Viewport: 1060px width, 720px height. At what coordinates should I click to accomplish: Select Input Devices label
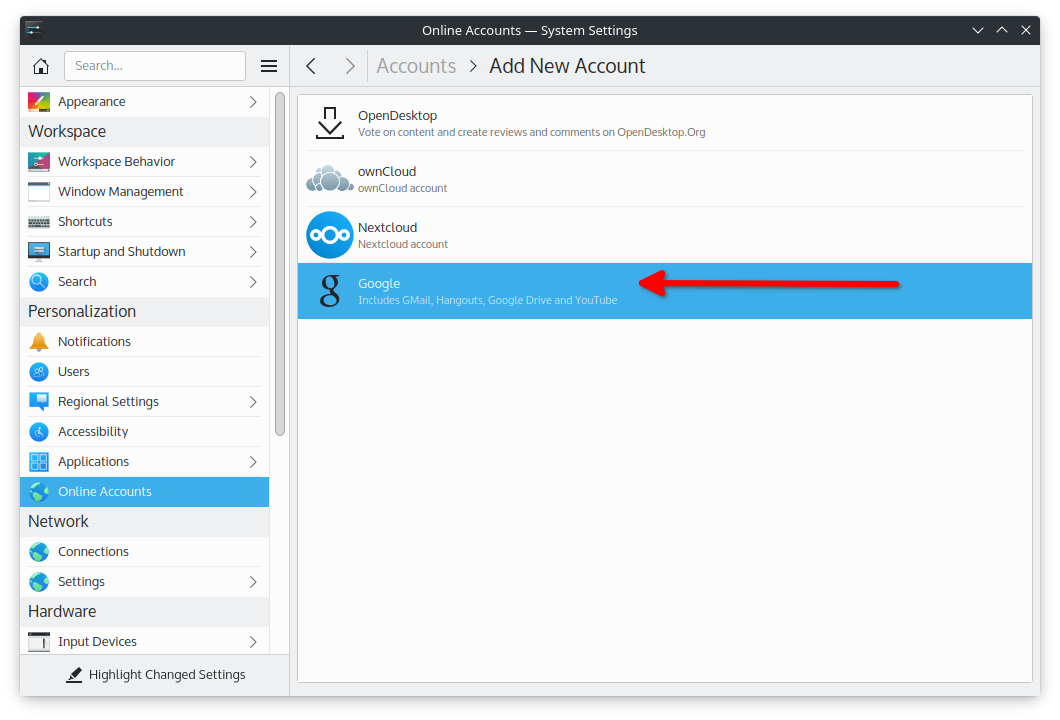(x=97, y=642)
